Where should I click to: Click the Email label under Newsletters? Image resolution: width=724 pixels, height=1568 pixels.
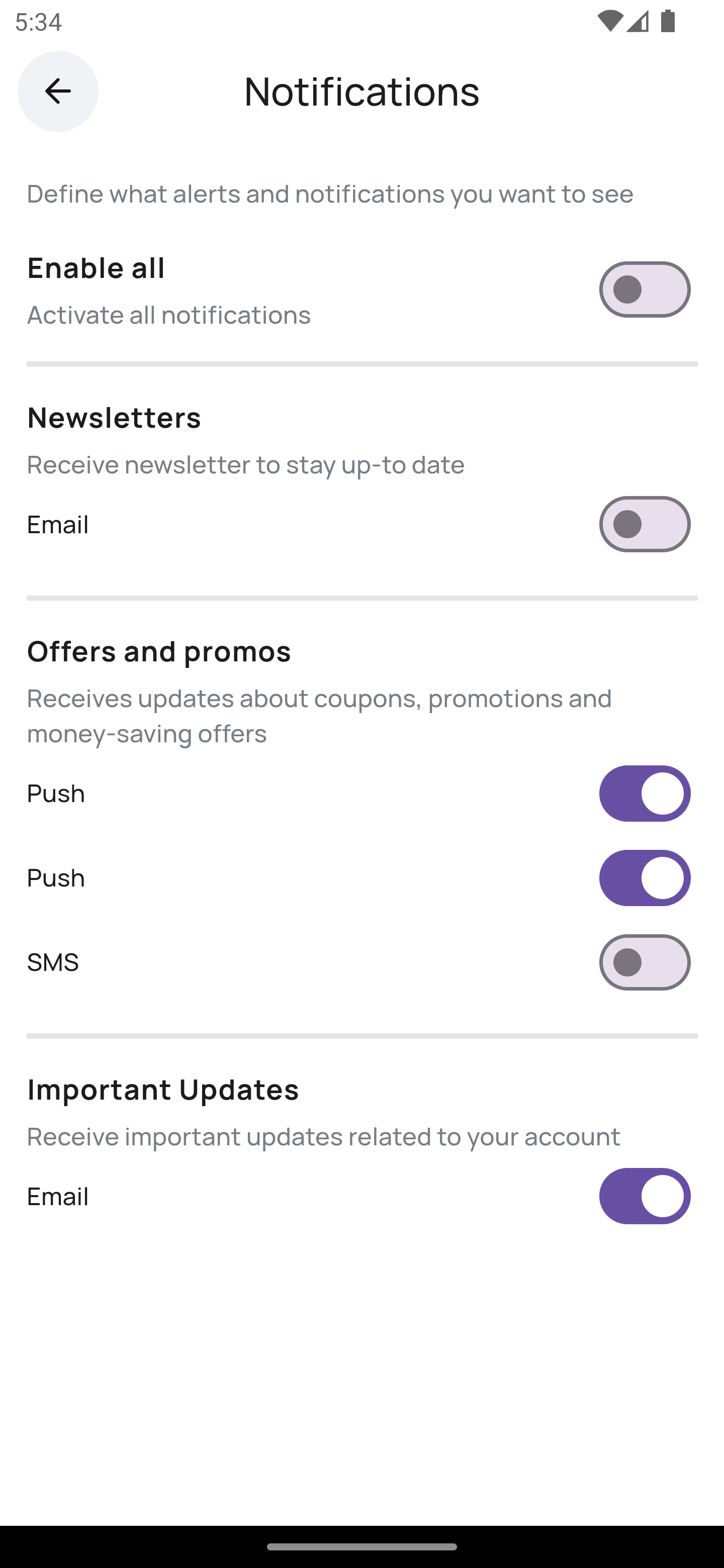pos(57,524)
